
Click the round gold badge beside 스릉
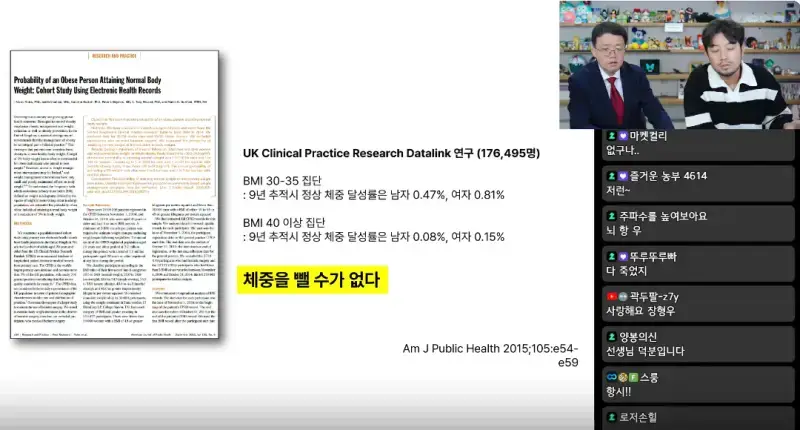[622, 377]
